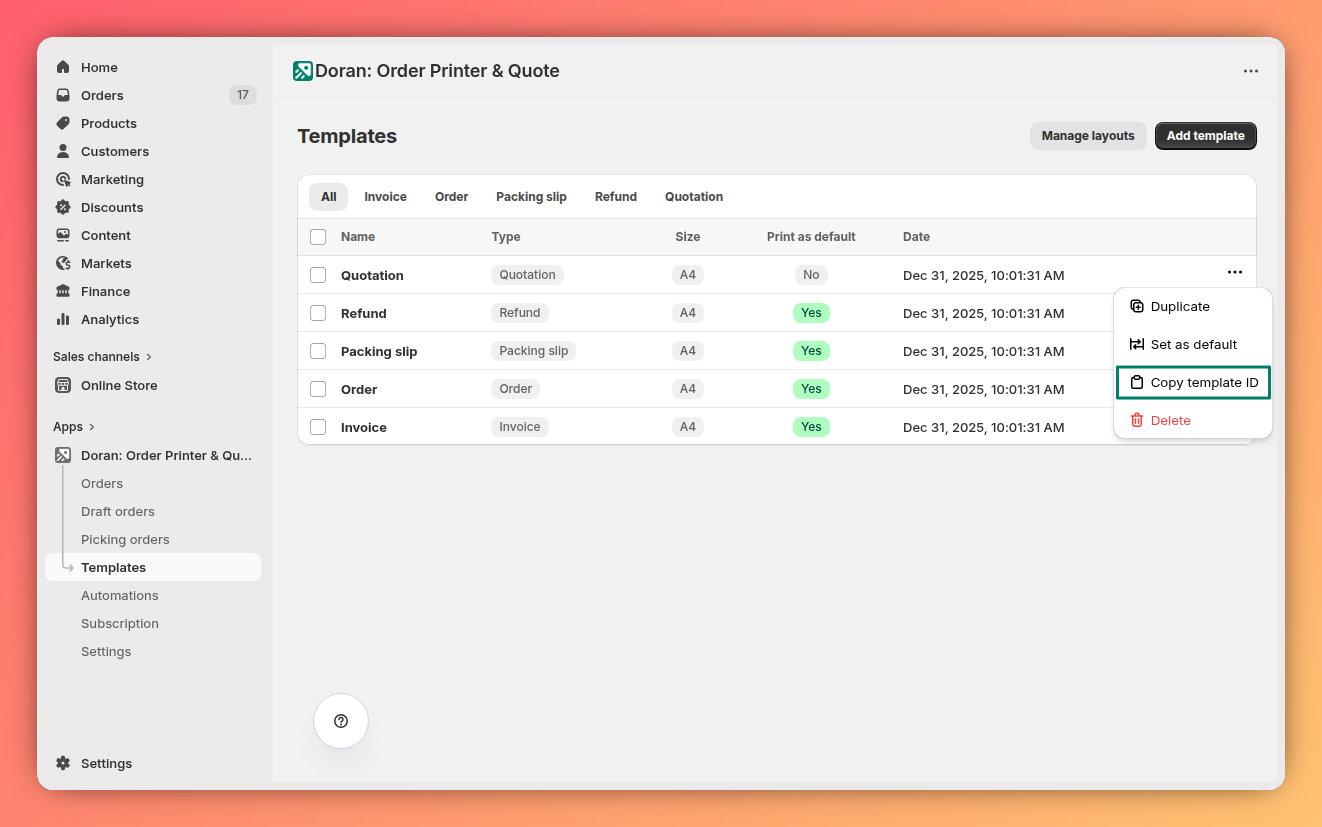Screen dimensions: 1322x827
Task: Click the Doran logo in page header
Action: (x=303, y=71)
